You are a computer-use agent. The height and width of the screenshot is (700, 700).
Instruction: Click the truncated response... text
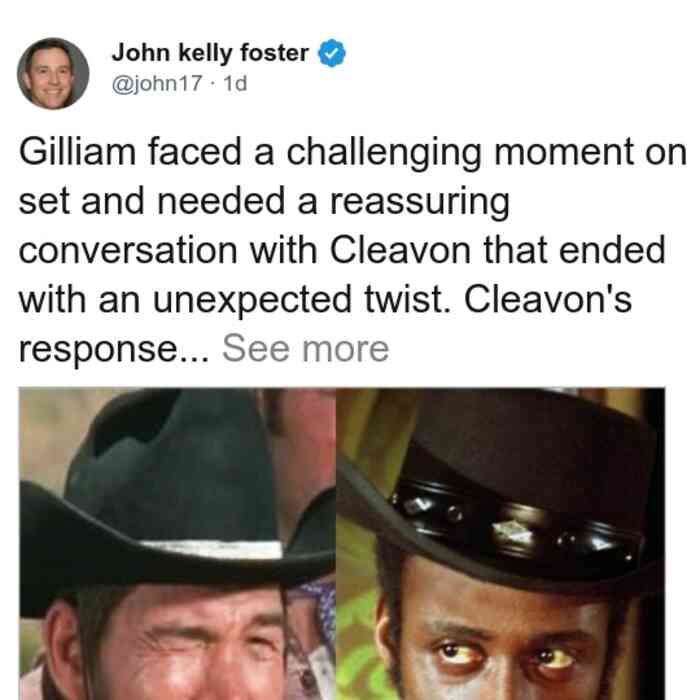coord(114,350)
